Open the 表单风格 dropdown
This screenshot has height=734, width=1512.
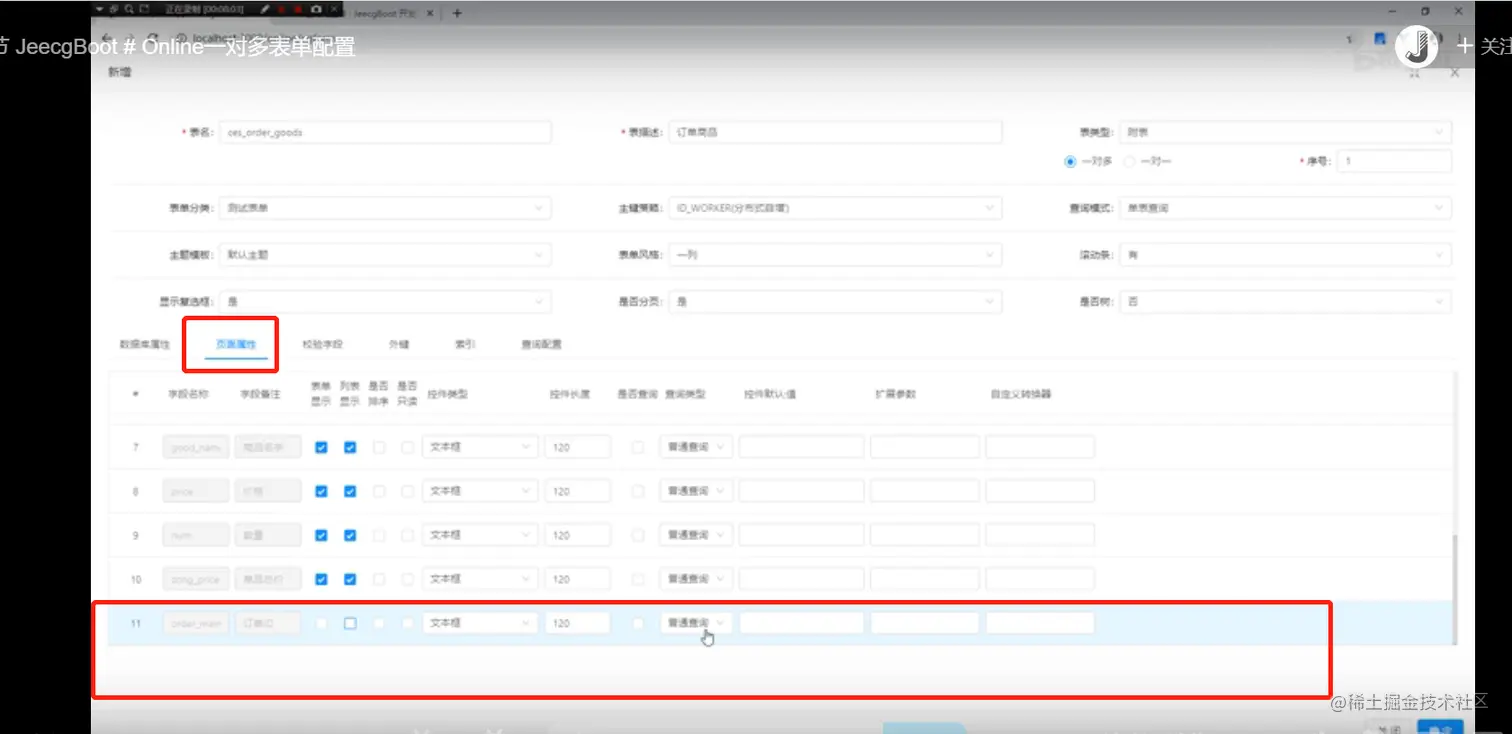834,255
